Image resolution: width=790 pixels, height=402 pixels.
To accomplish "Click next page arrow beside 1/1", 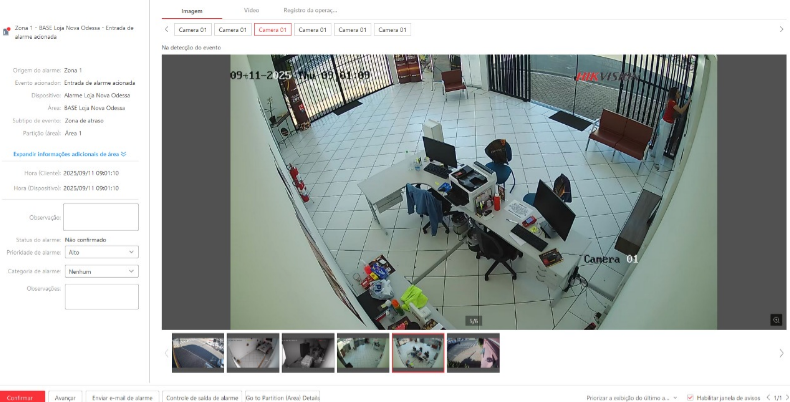I will point(785,397).
